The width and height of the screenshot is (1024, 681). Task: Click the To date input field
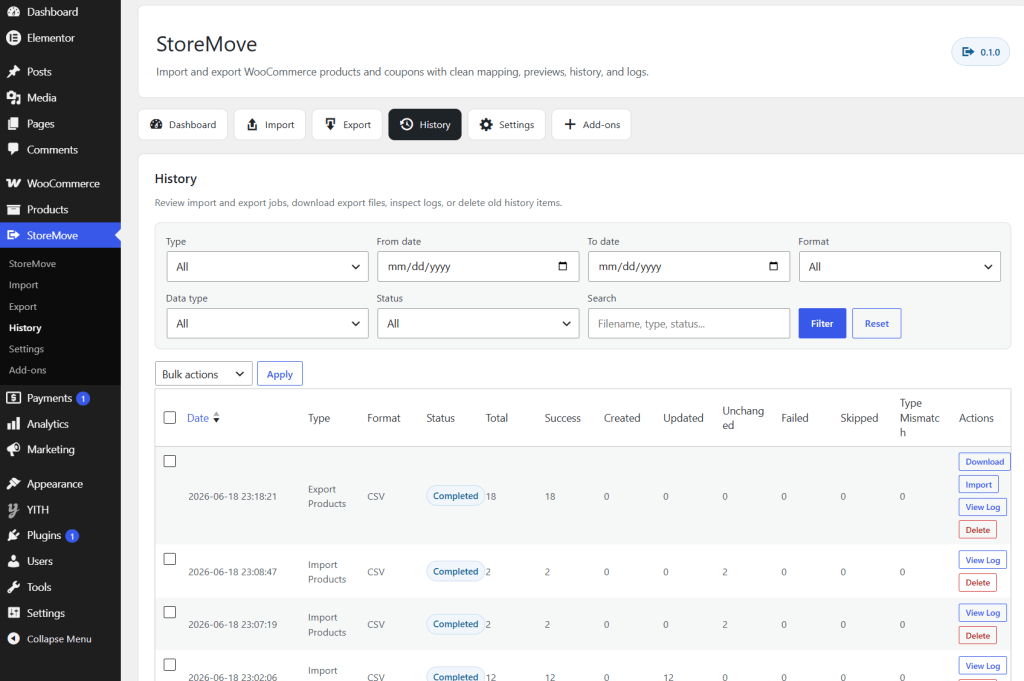pos(689,266)
